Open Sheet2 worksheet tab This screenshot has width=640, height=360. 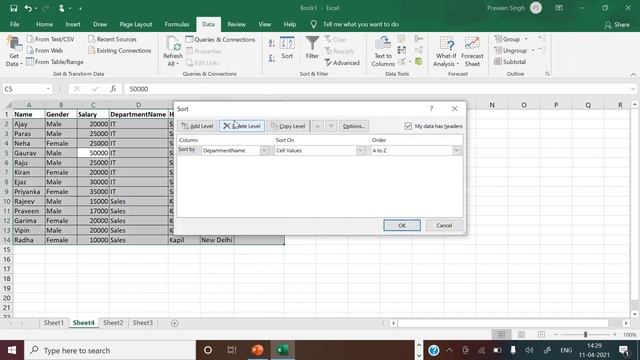[x=113, y=323]
